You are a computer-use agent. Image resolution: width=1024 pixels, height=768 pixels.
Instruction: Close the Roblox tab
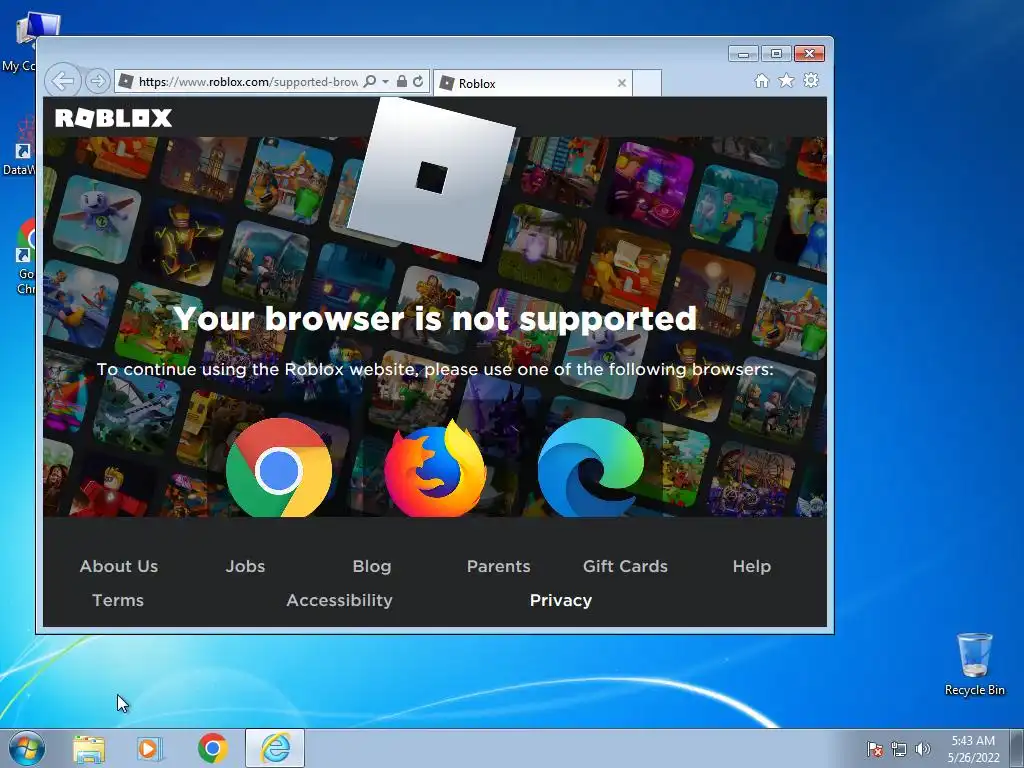(x=622, y=83)
